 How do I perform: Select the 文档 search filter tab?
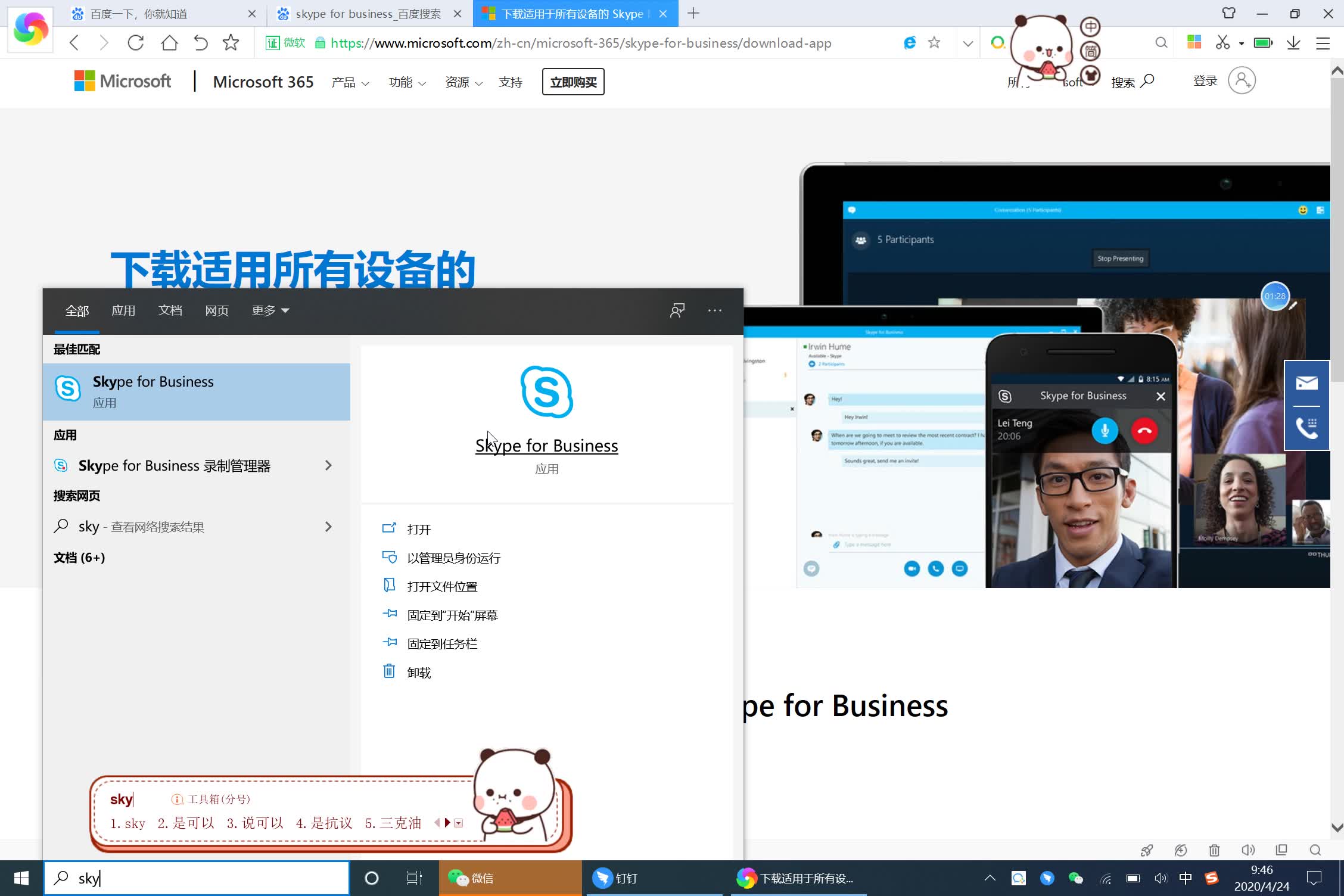click(x=170, y=310)
